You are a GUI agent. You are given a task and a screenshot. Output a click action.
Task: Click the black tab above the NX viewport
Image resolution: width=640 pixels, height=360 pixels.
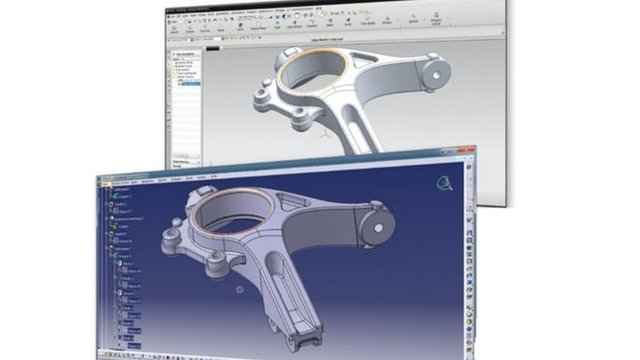point(213,48)
